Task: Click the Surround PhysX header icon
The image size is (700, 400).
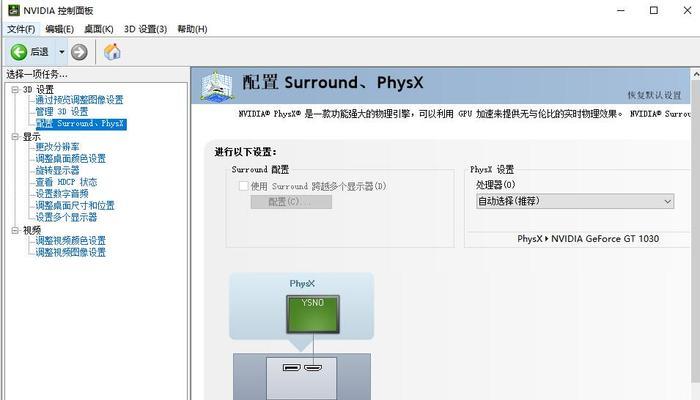Action: [217, 85]
